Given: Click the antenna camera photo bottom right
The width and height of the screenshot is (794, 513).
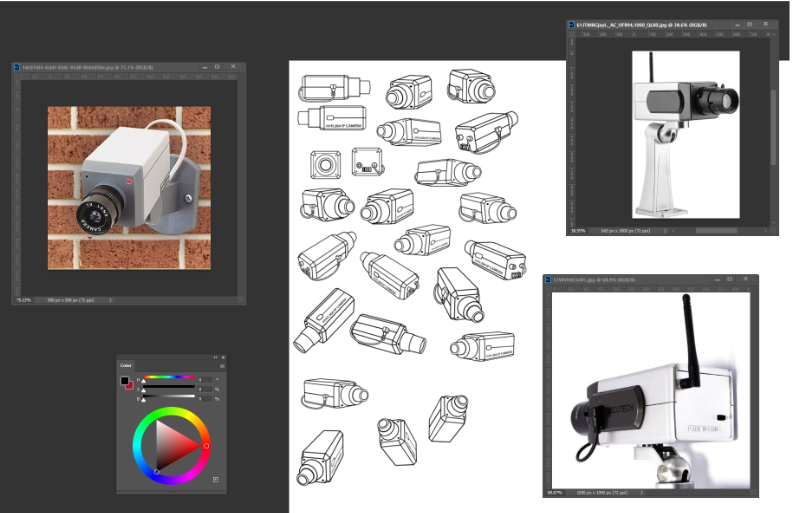Looking at the screenshot, I should point(651,390).
